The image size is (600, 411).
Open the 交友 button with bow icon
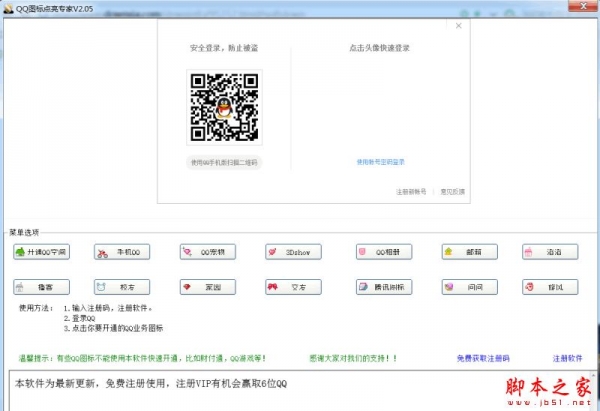coord(293,287)
